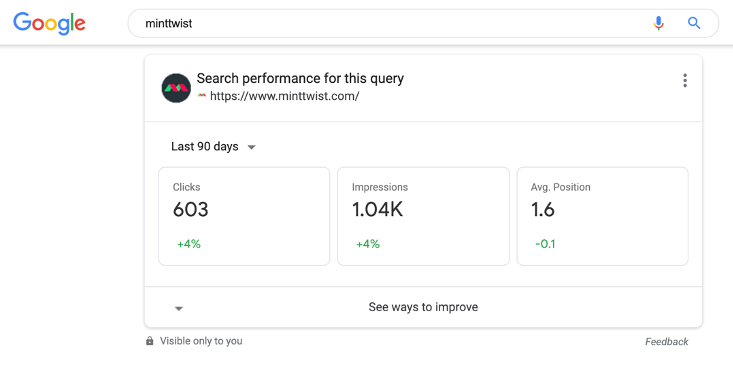
Task: Click the 603 clicks value
Action: [x=190, y=210]
